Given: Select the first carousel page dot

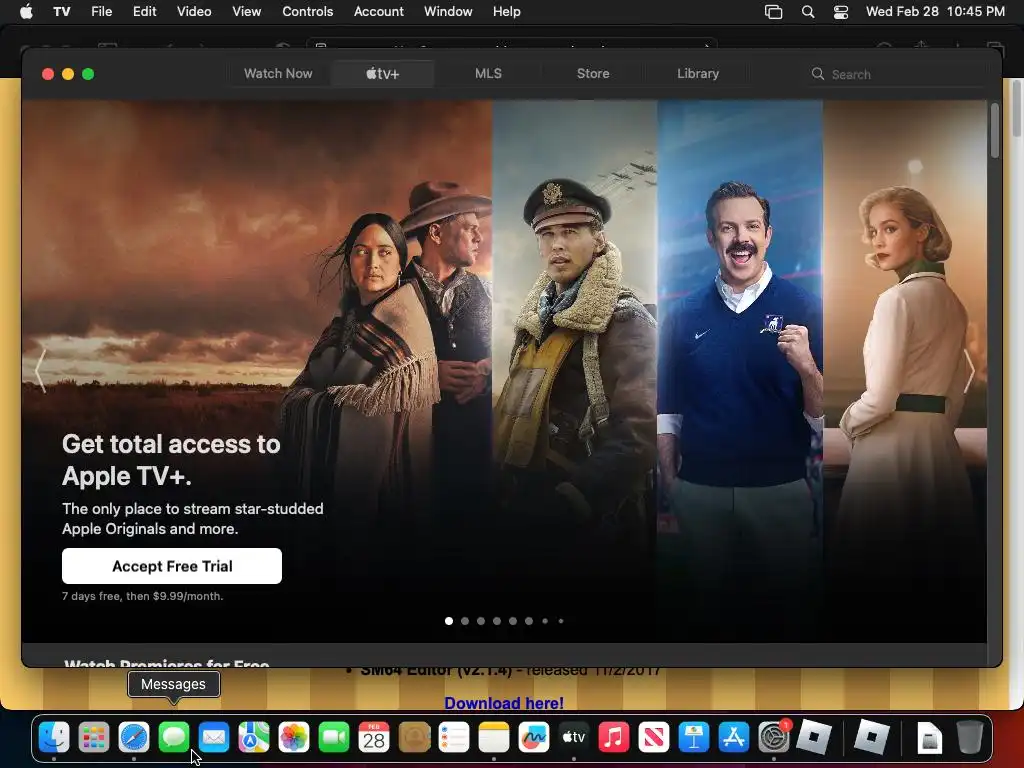Looking at the screenshot, I should [x=449, y=621].
